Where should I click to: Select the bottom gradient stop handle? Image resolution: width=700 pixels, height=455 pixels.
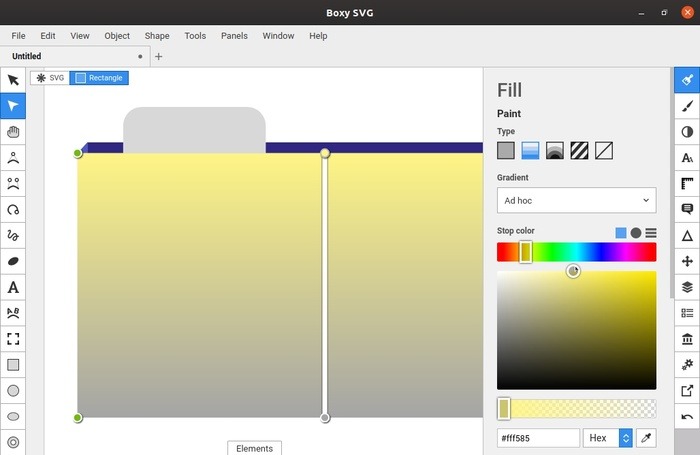click(x=325, y=418)
